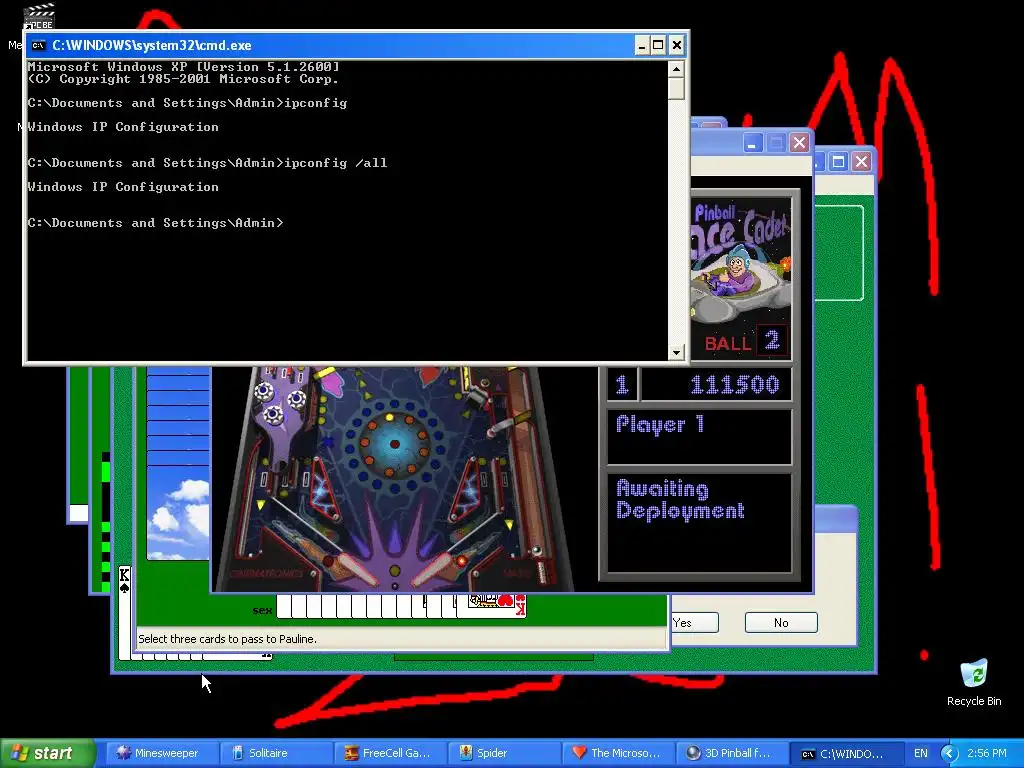Click the media clapperboard icon on desktop top-left
The image size is (1024, 768).
pos(39,16)
